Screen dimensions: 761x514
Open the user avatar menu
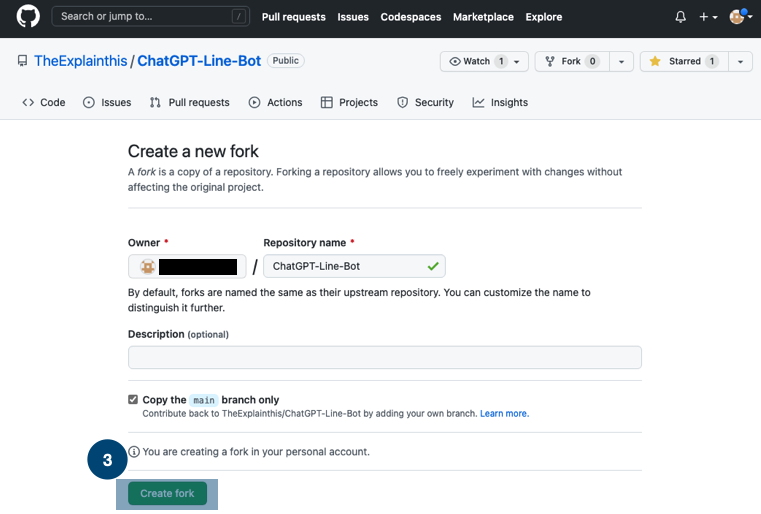pyautogui.click(x=741, y=17)
